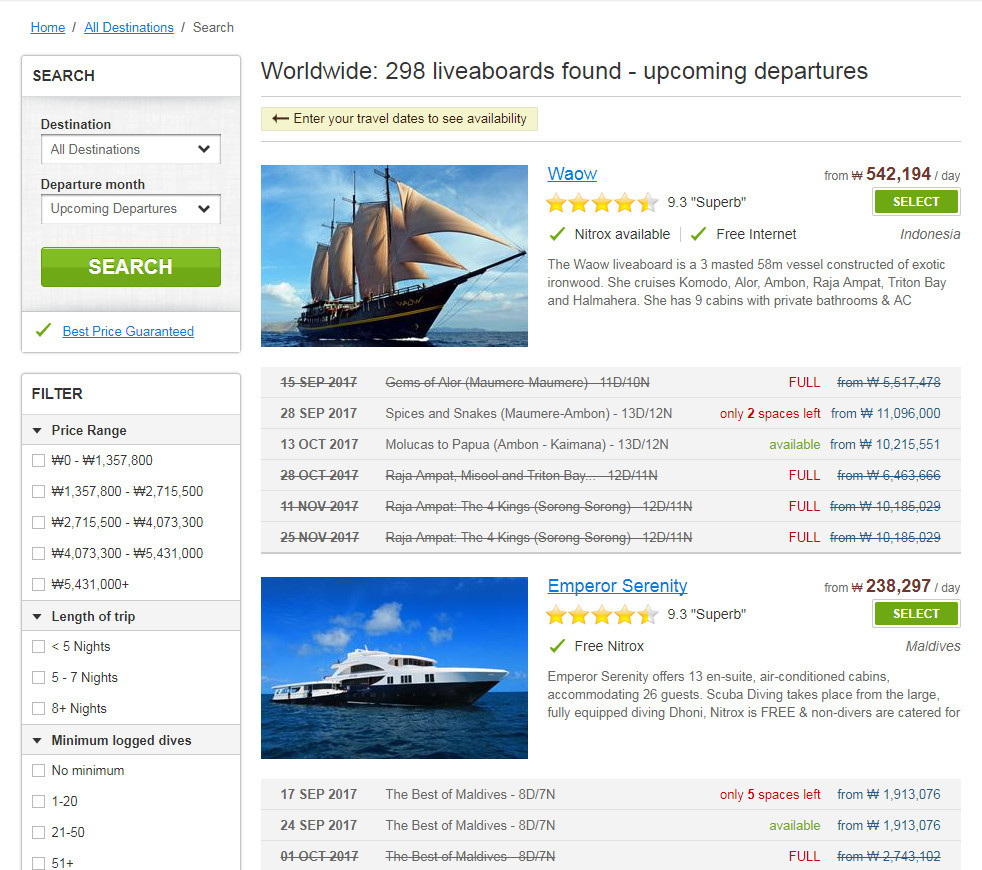Collapse the Length of trip section
982x870 pixels.
tap(37, 616)
